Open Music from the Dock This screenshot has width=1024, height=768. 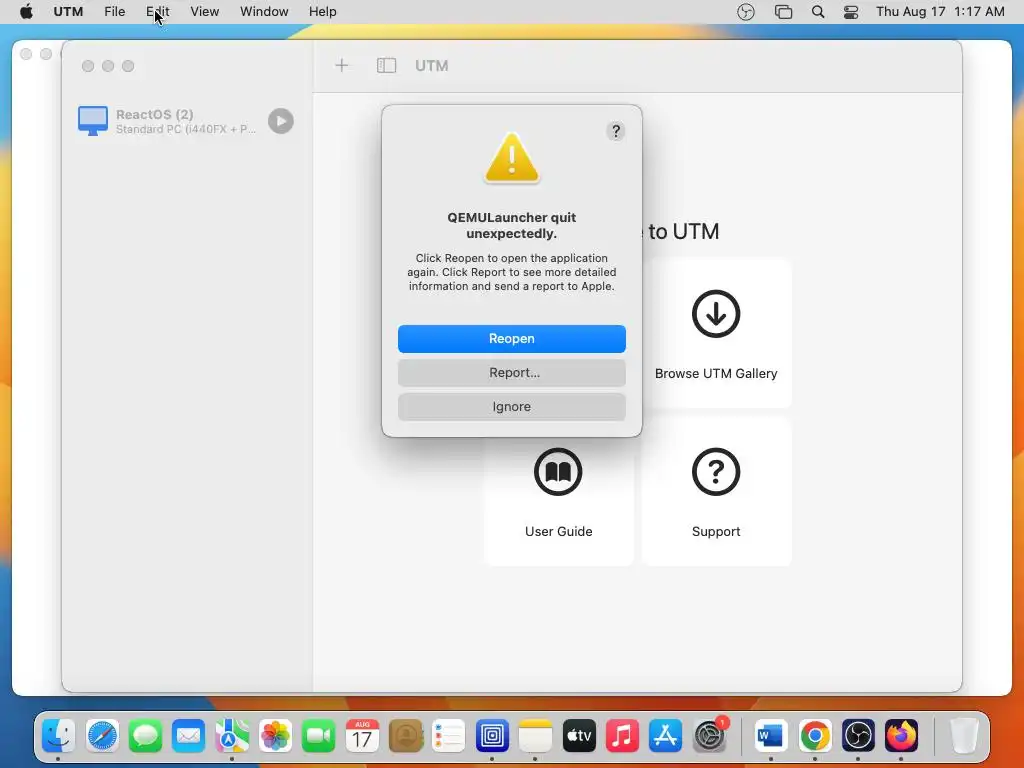coord(622,736)
